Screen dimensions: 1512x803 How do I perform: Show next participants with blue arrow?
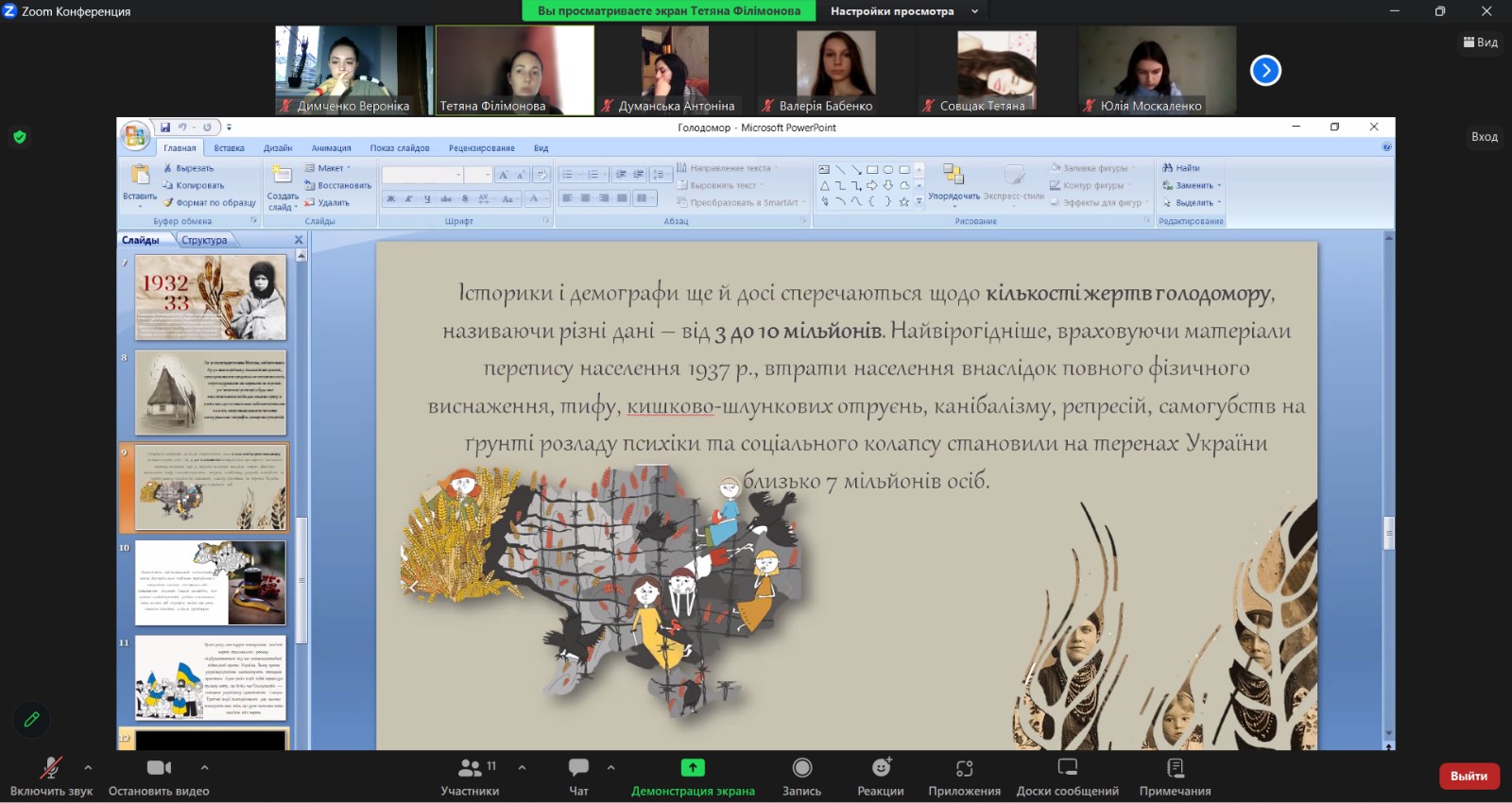pos(1265,70)
